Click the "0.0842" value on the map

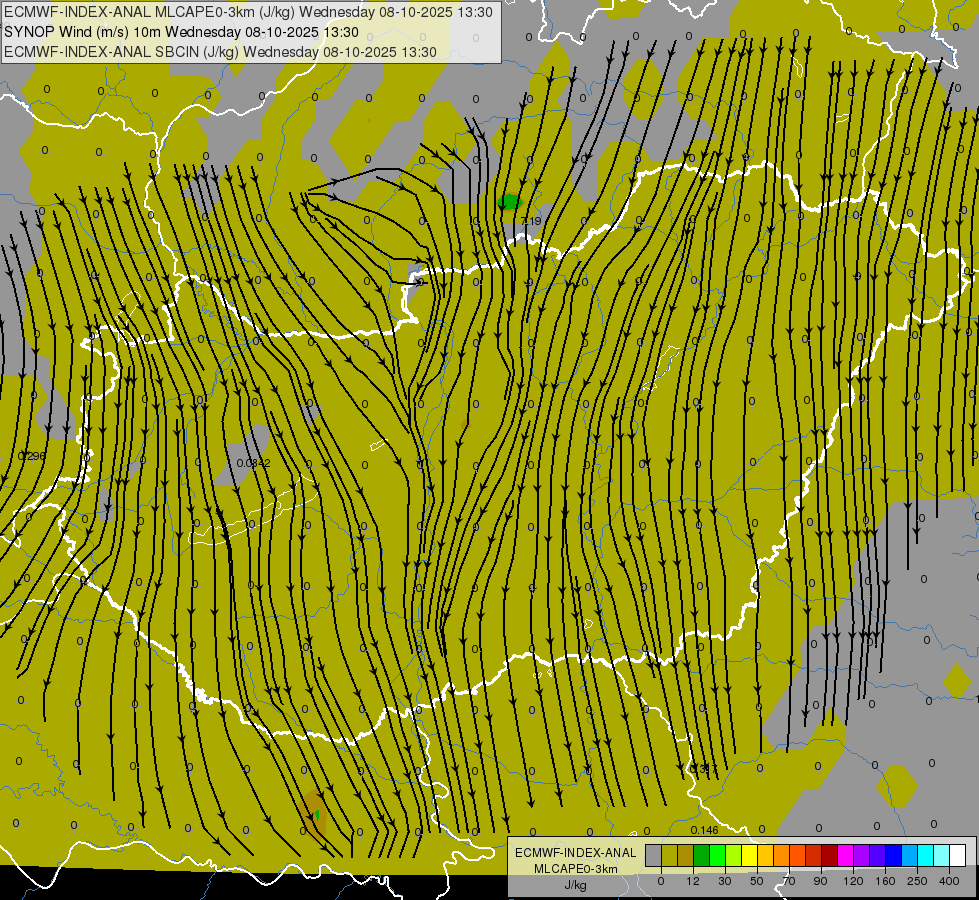[x=253, y=463]
